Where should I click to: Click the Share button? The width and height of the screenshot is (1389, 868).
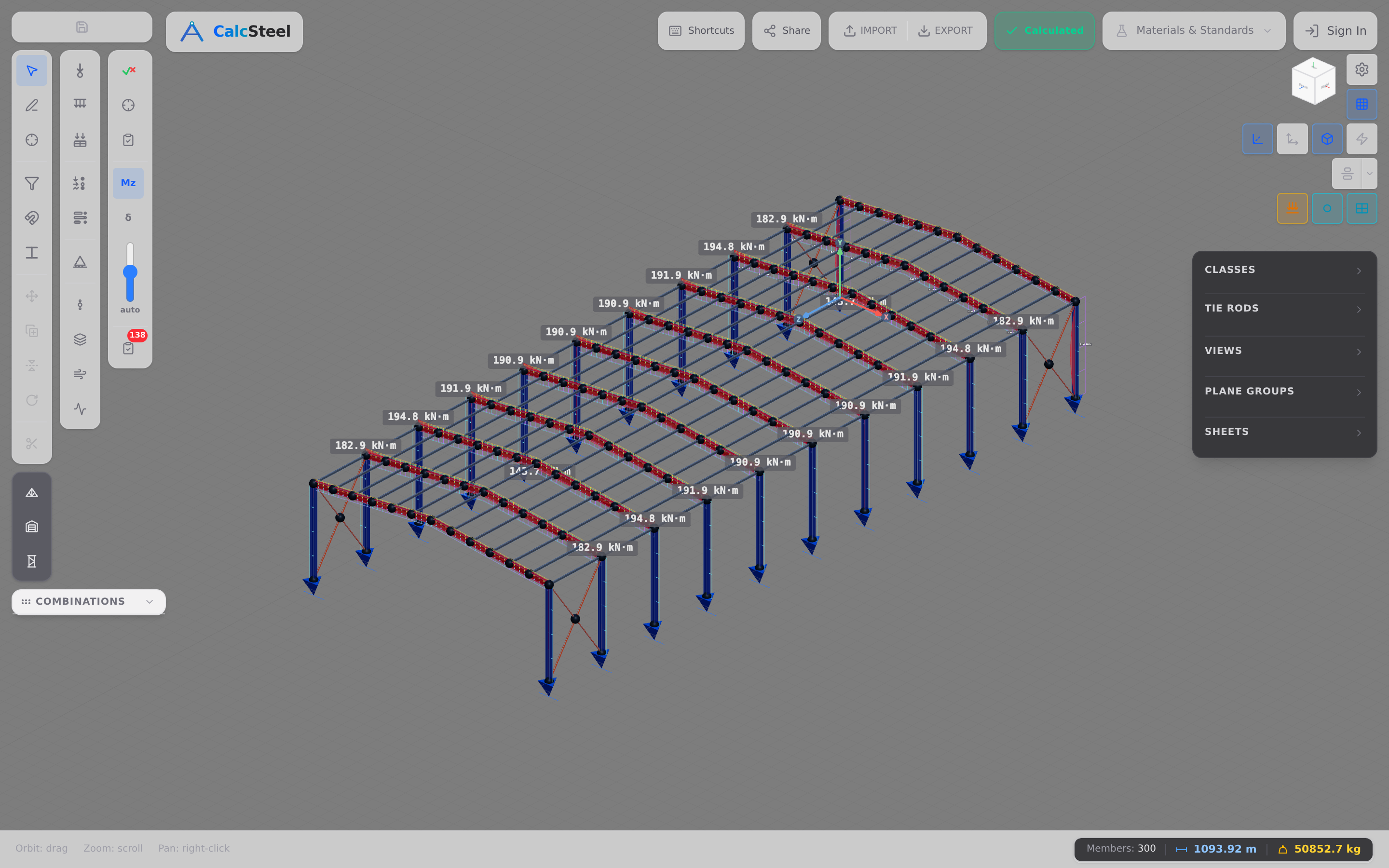[x=786, y=31]
